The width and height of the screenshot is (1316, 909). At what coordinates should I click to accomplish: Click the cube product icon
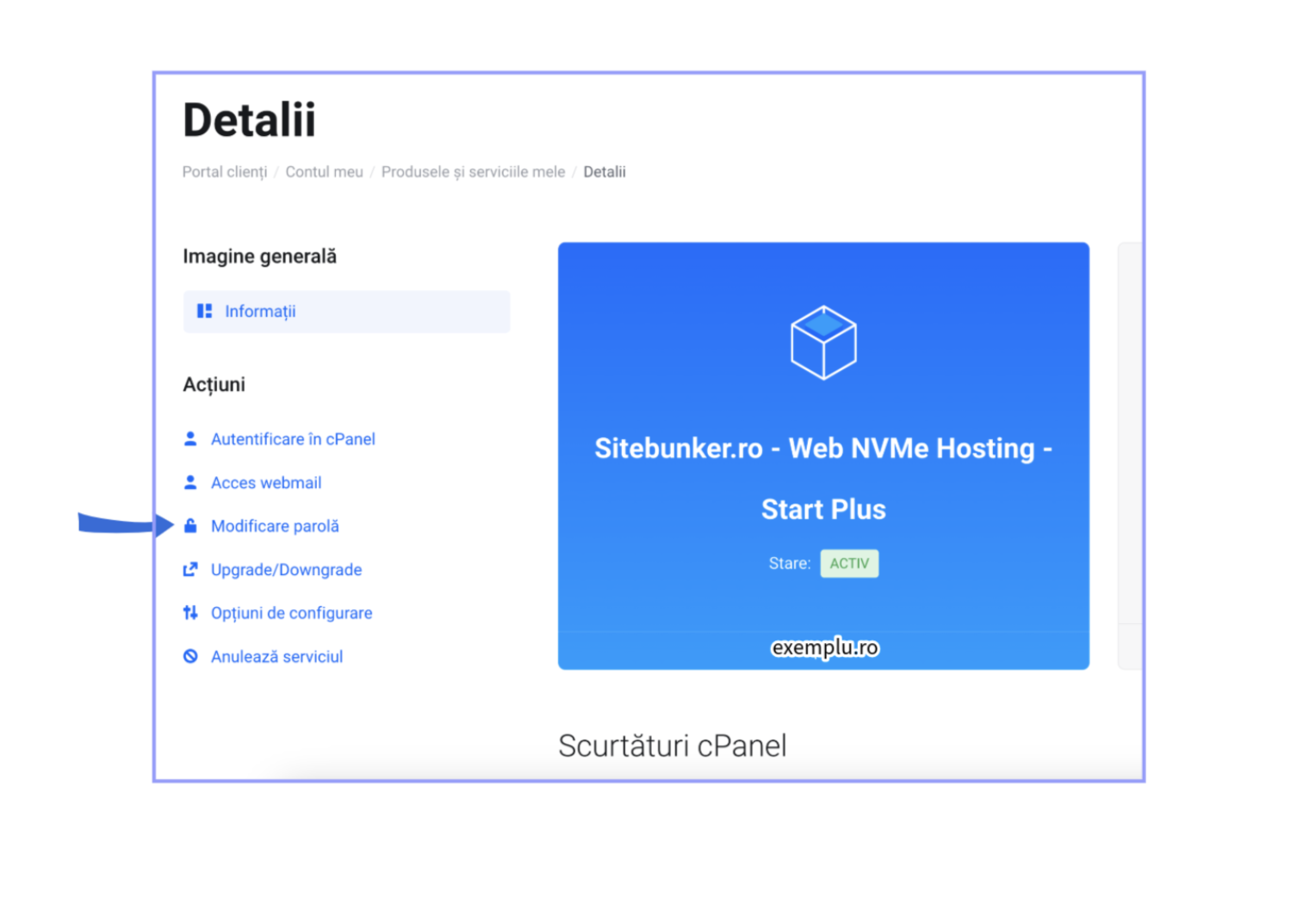[823, 343]
